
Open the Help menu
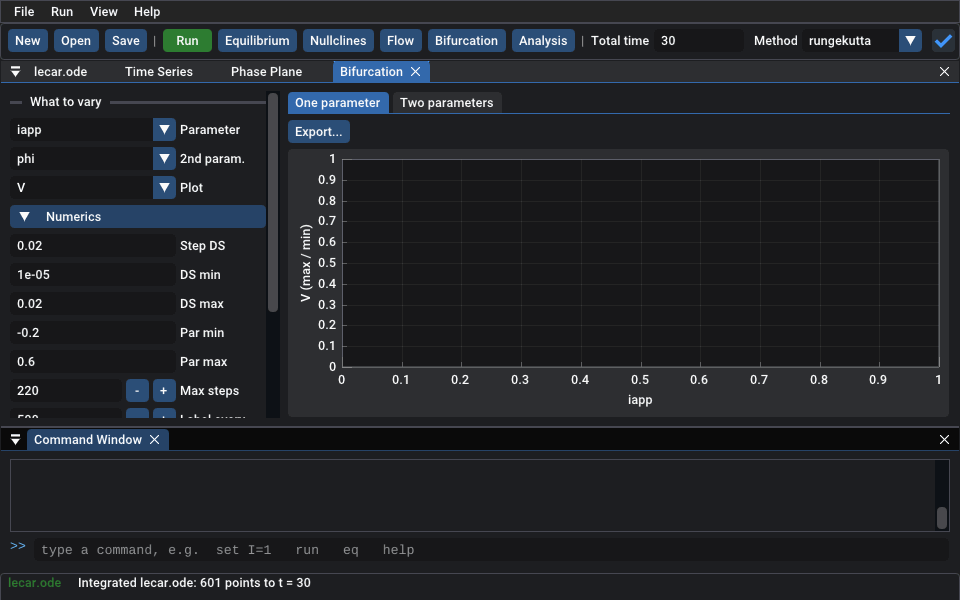(147, 12)
